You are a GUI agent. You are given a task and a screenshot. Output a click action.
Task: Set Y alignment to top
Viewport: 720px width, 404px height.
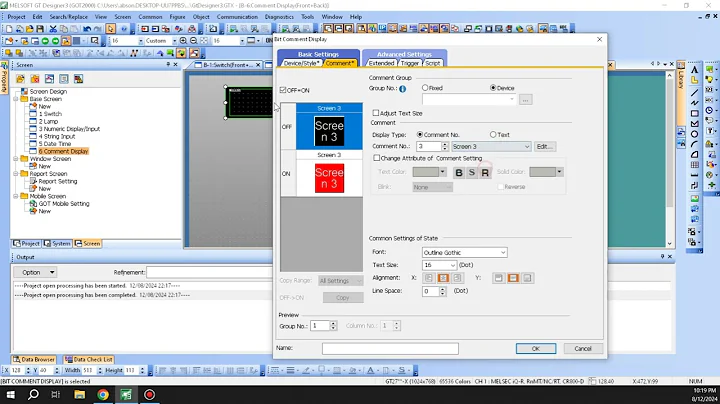click(x=499, y=278)
